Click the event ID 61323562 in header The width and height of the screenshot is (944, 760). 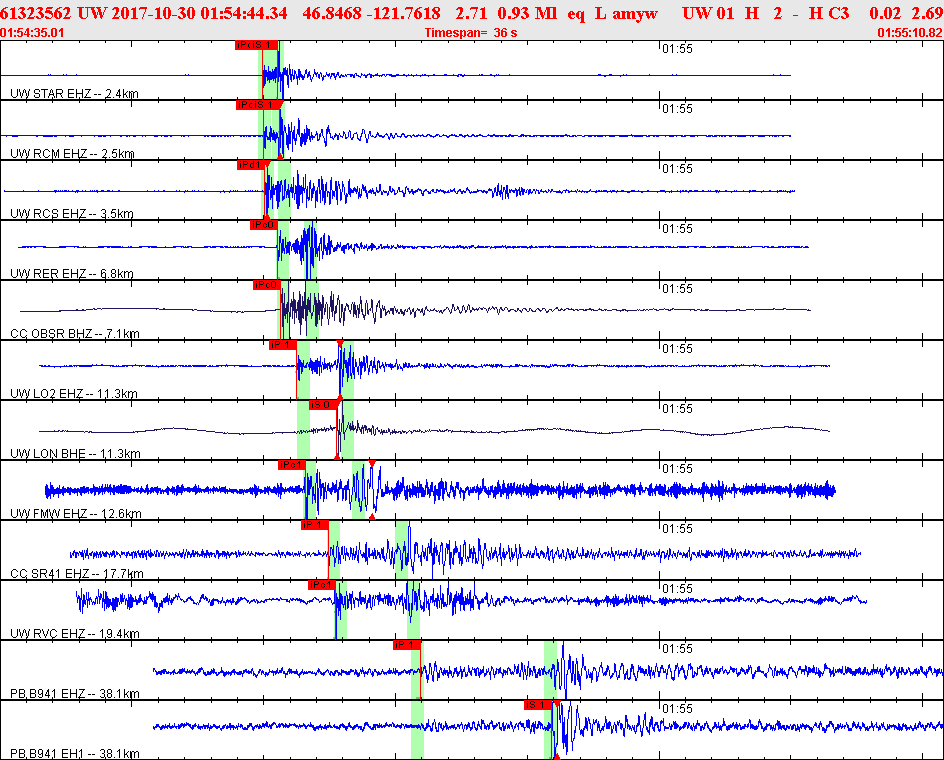coord(36,13)
